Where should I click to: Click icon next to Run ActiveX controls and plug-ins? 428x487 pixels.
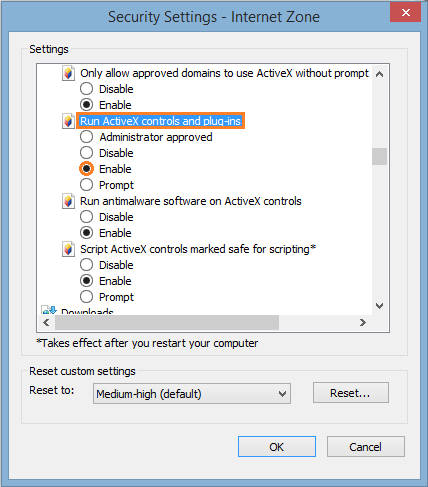click(68, 121)
